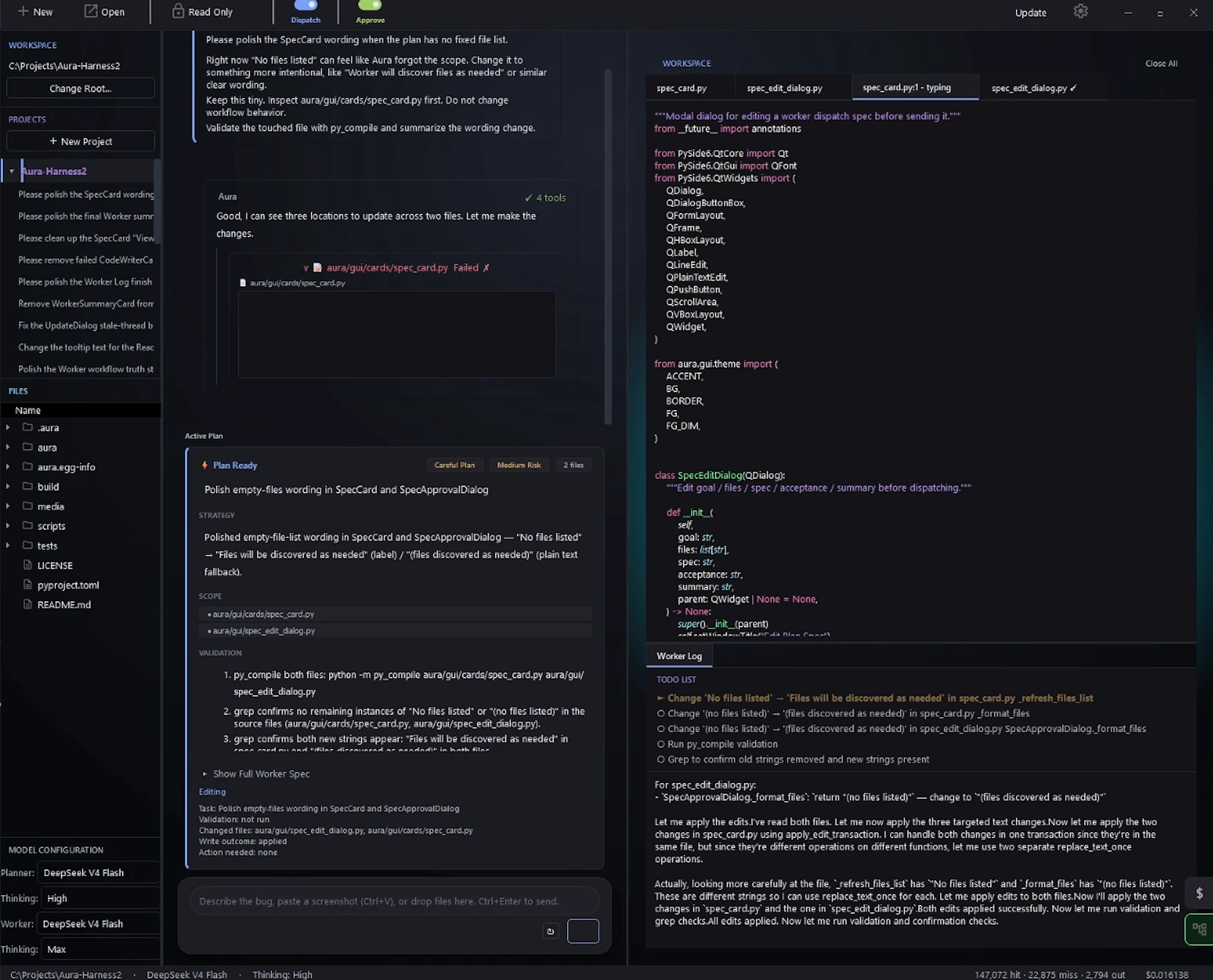Expand the build folder arrow
This screenshot has width=1213, height=980.
(8, 487)
